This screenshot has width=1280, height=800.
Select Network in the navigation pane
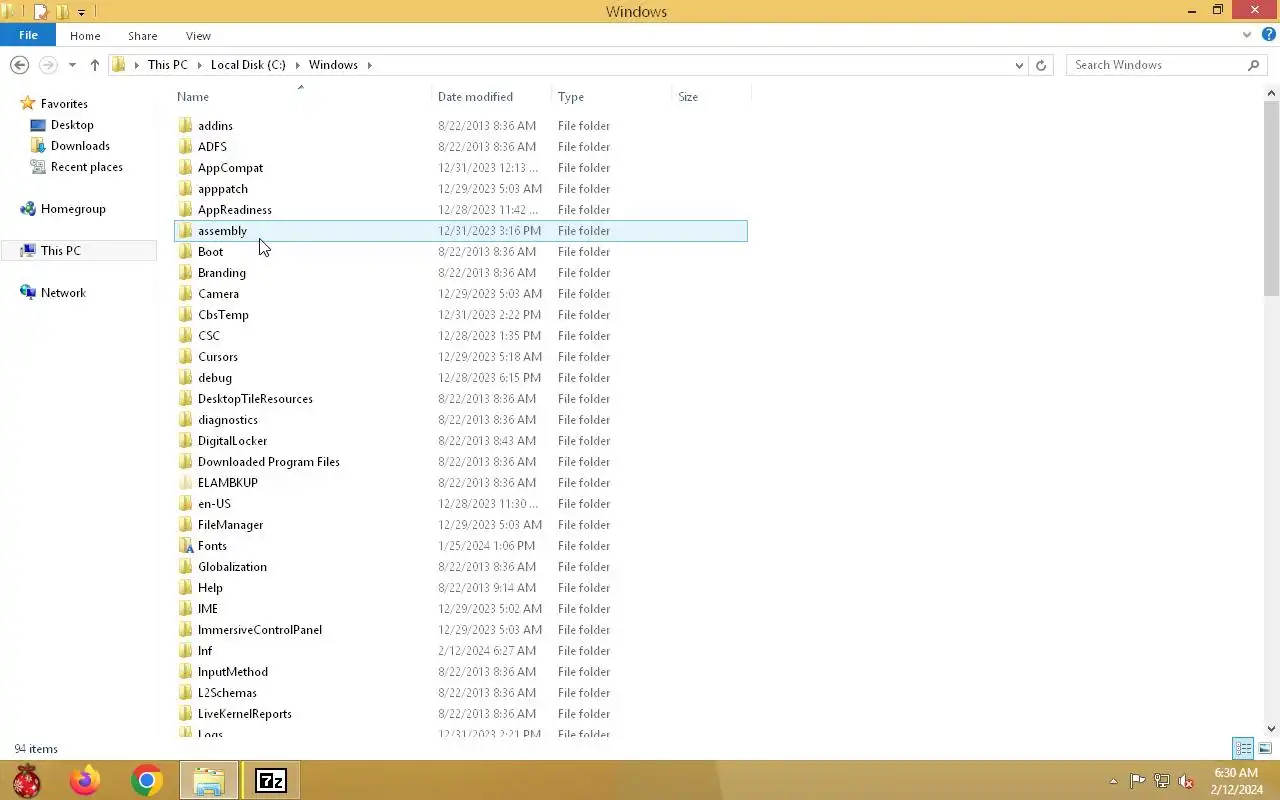(x=63, y=293)
